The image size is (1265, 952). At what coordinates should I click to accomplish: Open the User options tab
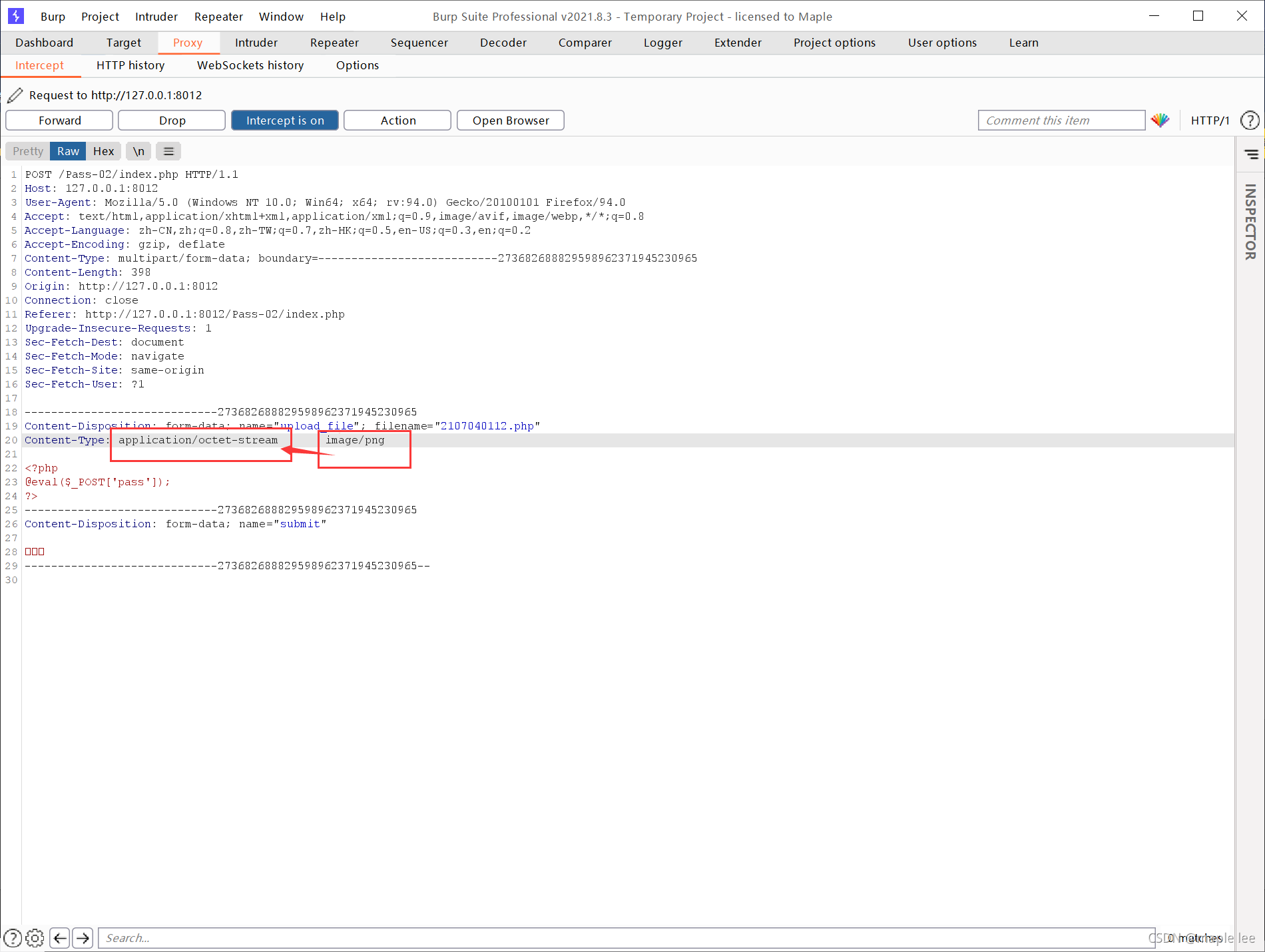point(942,43)
